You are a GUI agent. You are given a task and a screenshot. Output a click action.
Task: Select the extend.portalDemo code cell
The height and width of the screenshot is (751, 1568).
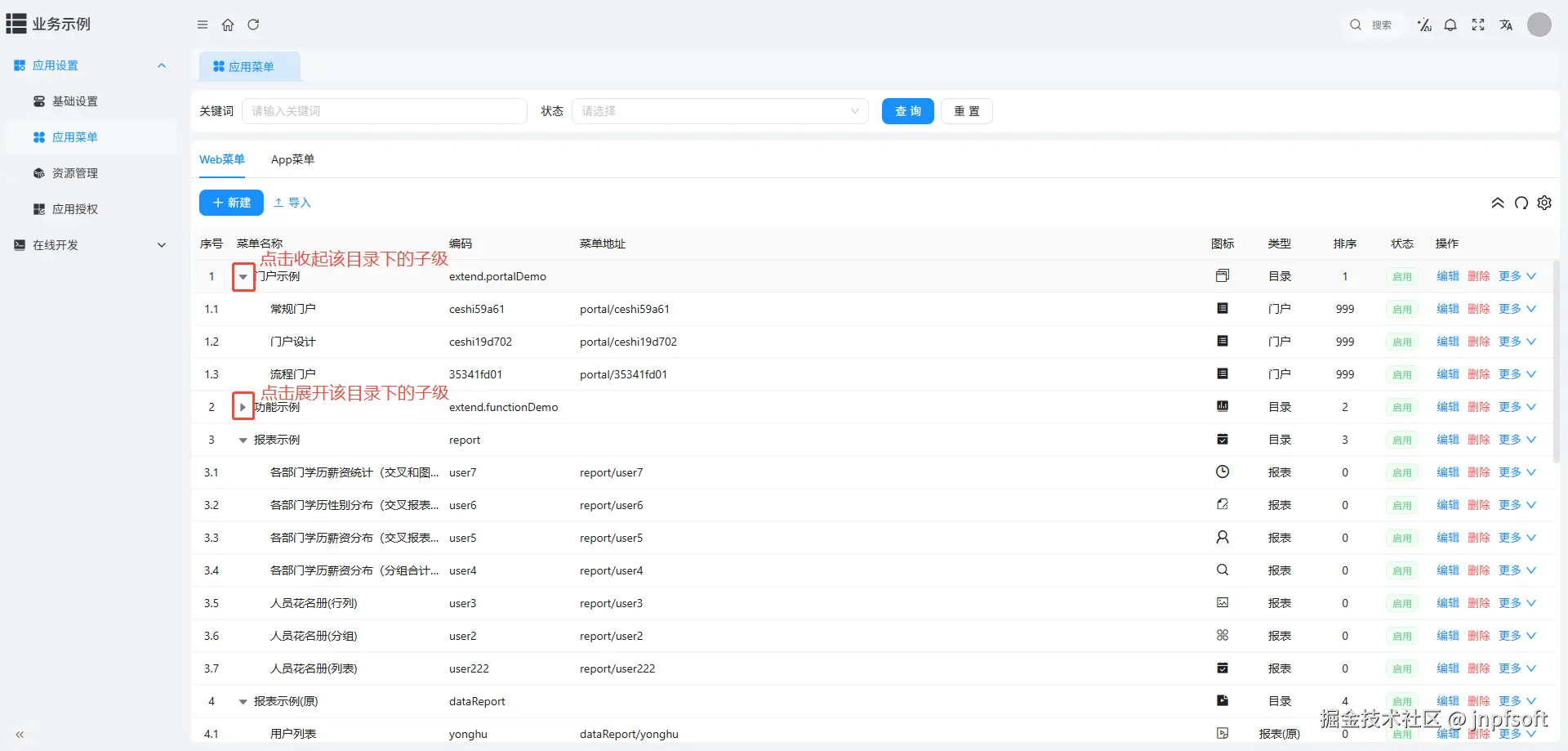[x=497, y=276]
